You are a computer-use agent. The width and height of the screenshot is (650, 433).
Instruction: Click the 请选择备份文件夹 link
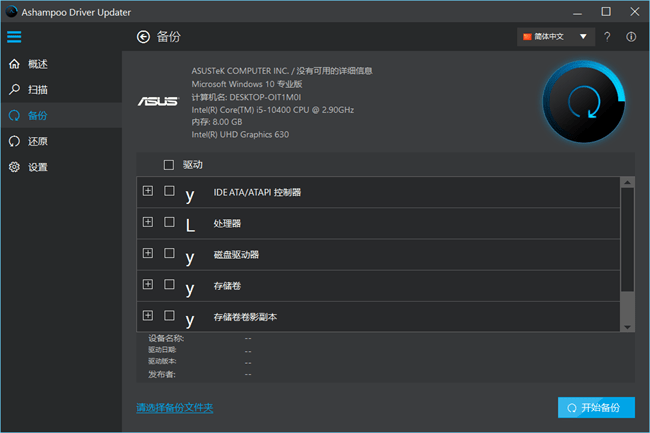click(175, 408)
